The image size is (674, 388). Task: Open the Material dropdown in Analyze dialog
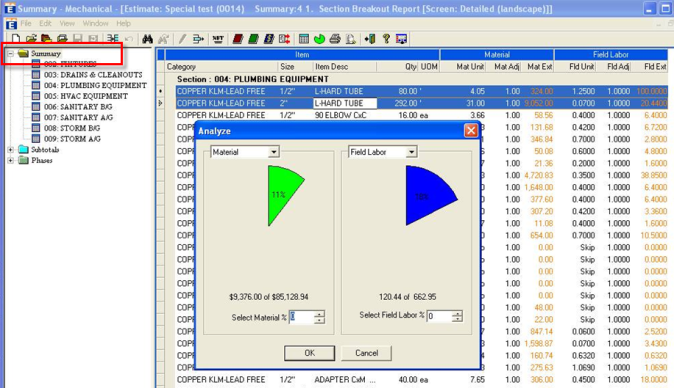(274, 152)
